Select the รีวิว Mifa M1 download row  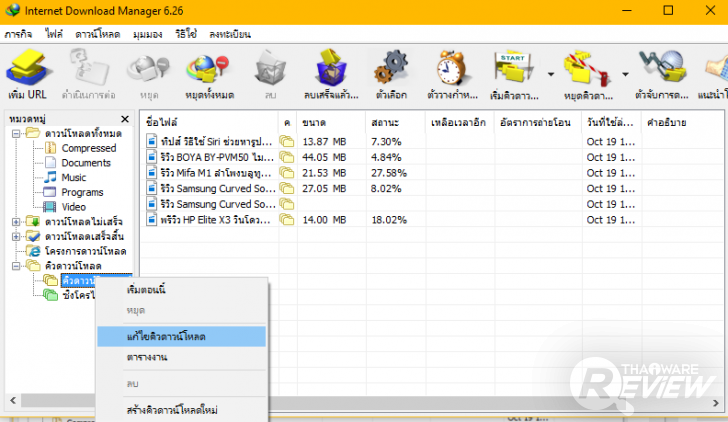(432, 173)
